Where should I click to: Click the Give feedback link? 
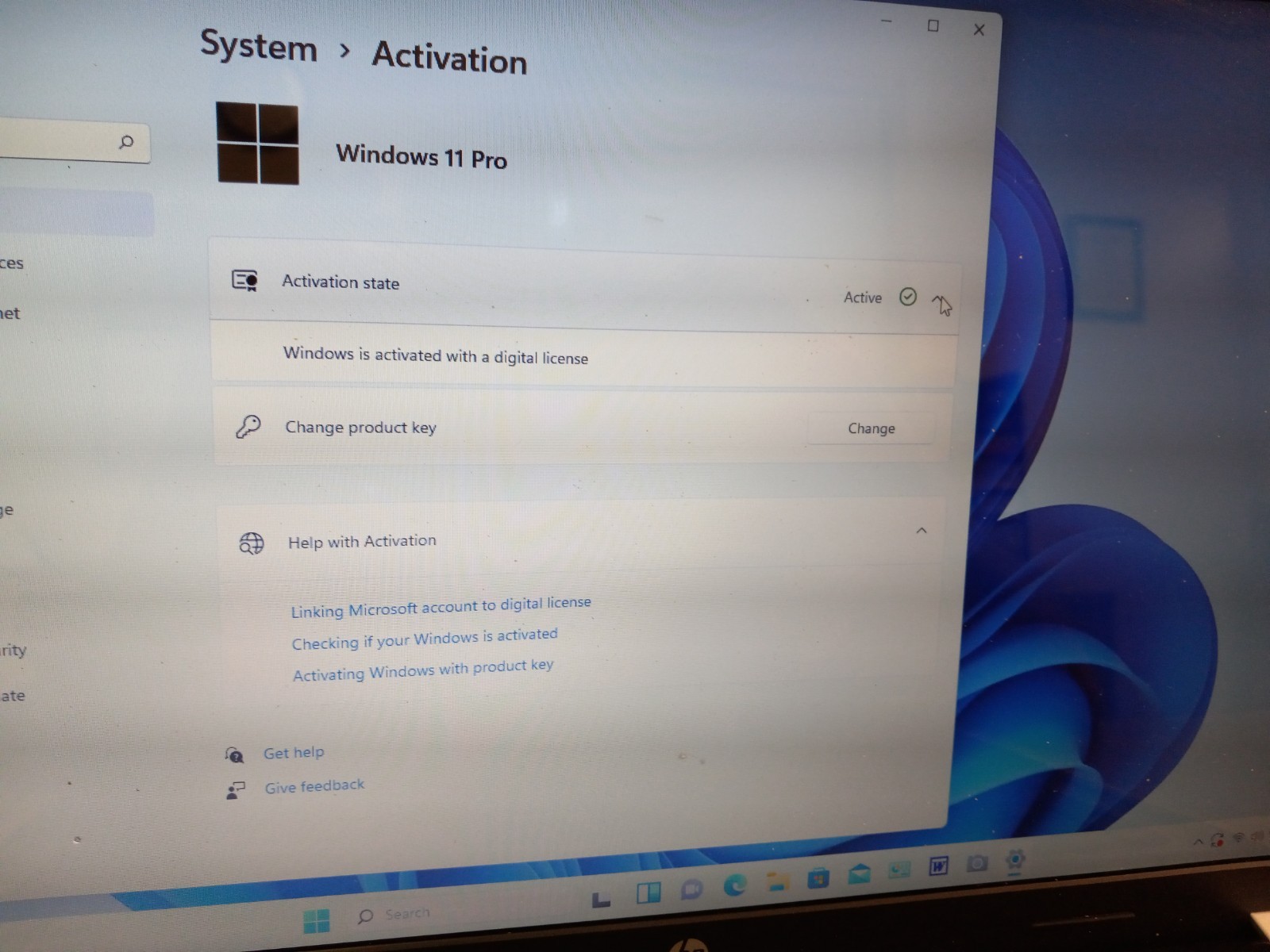click(x=314, y=786)
